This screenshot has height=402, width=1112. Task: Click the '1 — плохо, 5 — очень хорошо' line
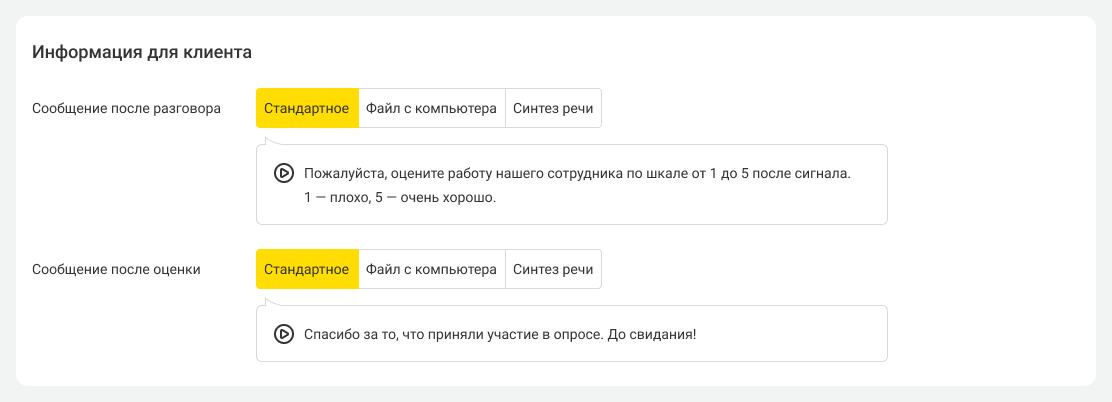400,198
